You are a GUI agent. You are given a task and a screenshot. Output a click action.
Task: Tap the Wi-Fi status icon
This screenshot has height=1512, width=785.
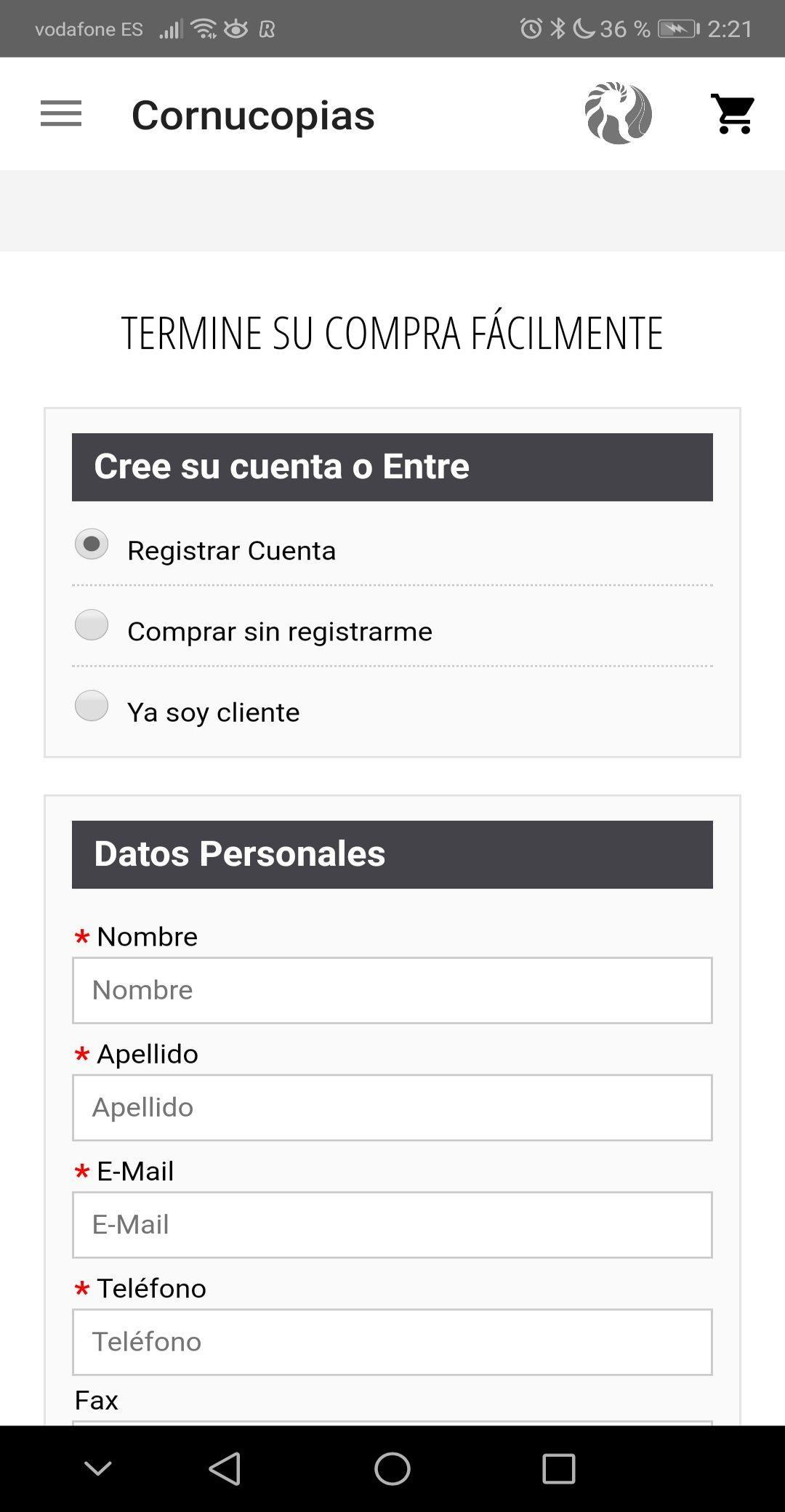204,29
